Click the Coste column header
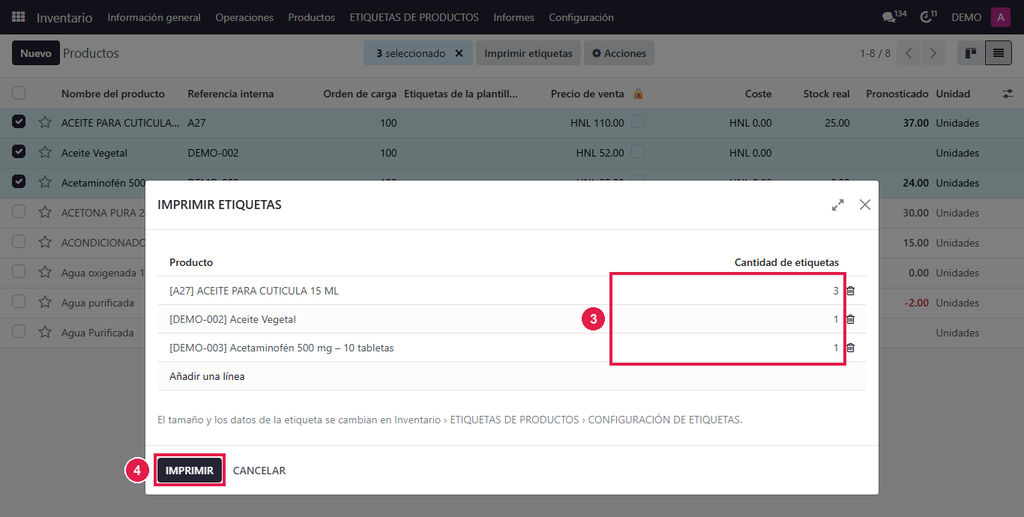Screen dimensions: 1024x517 click(758, 94)
